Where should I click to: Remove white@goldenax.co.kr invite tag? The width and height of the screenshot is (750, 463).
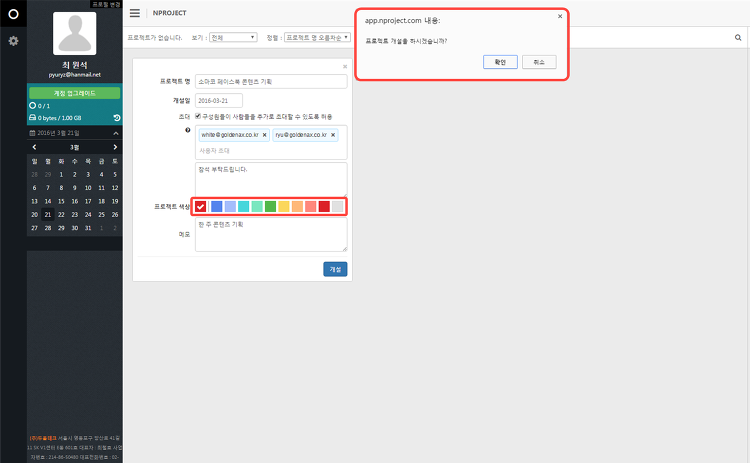[x=264, y=135]
